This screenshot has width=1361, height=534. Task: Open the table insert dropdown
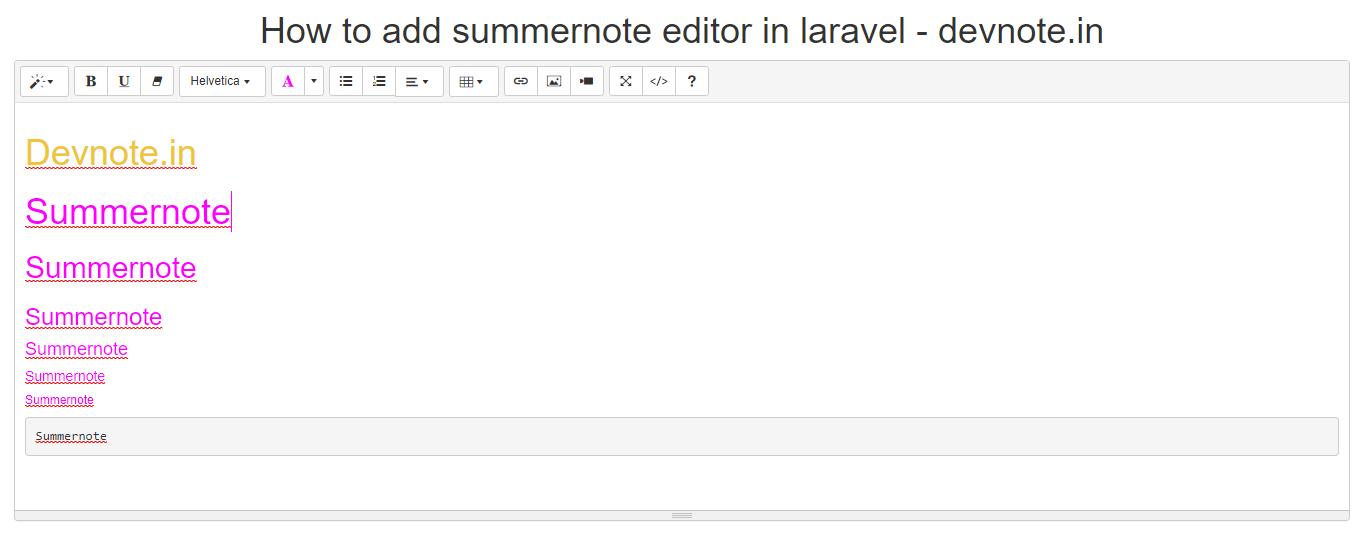point(474,81)
